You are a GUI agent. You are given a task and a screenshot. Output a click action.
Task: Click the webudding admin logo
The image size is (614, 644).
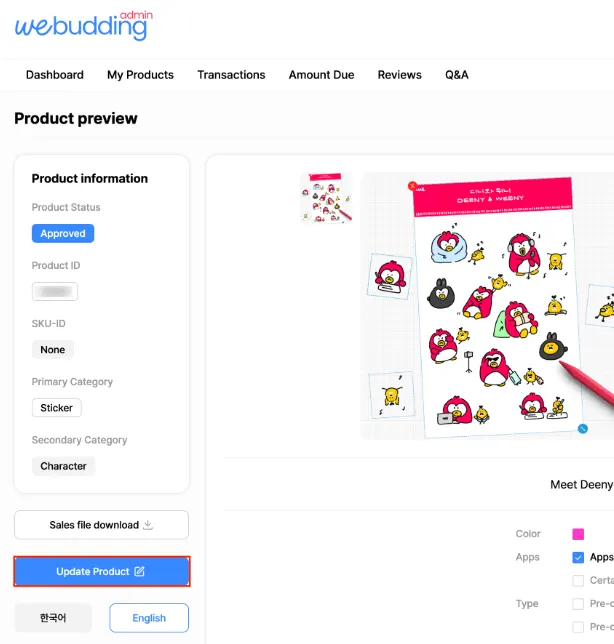pos(84,25)
